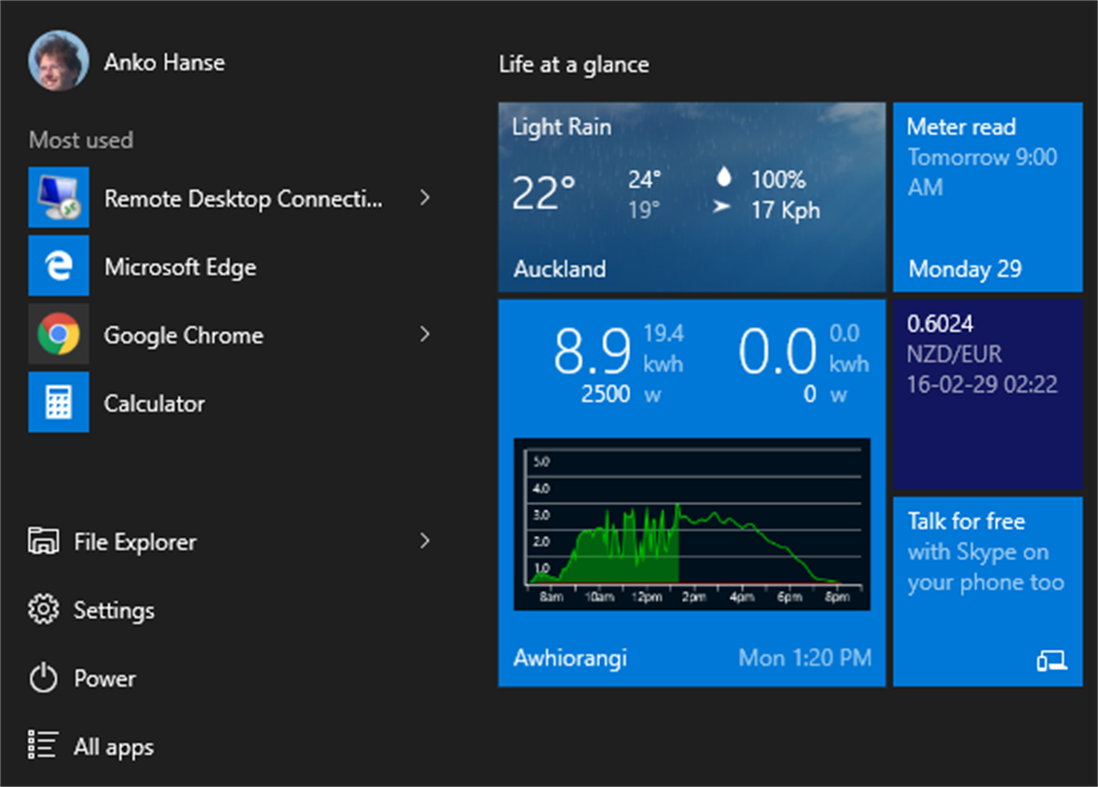Click the Meter read reminder tile
The image size is (1098, 787).
[987, 197]
